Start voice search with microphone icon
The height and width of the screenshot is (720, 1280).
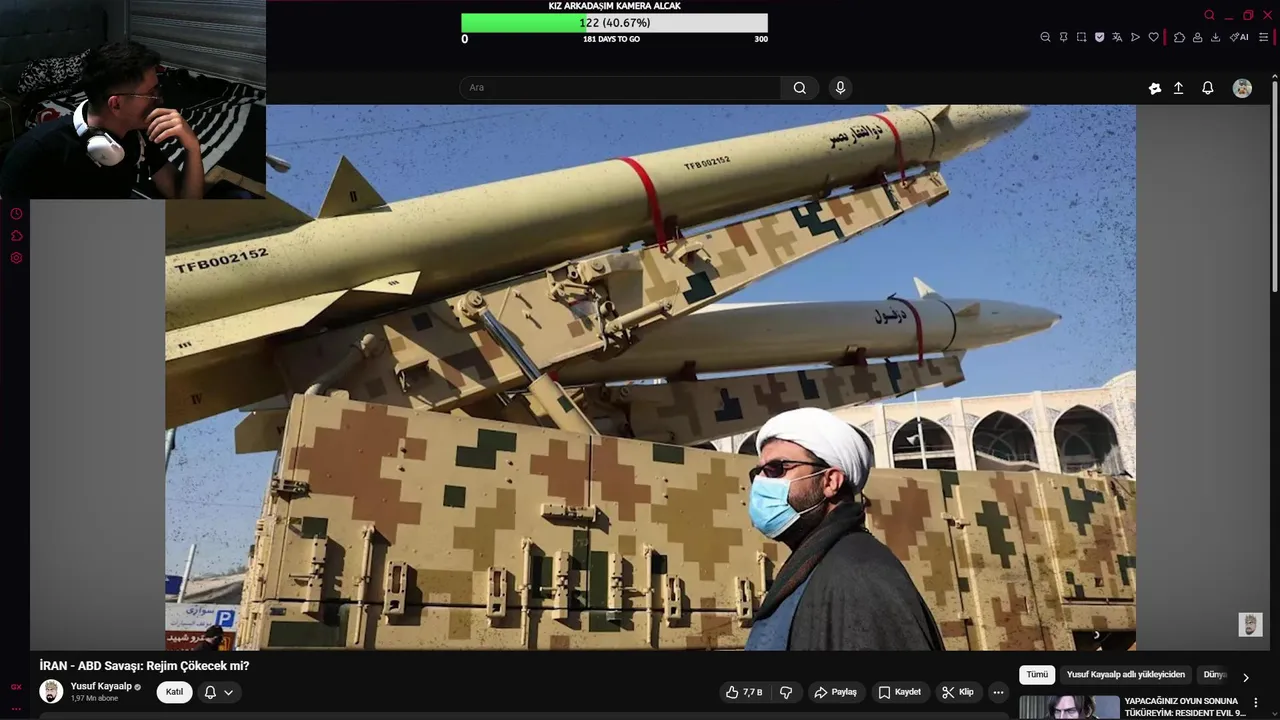tap(840, 88)
